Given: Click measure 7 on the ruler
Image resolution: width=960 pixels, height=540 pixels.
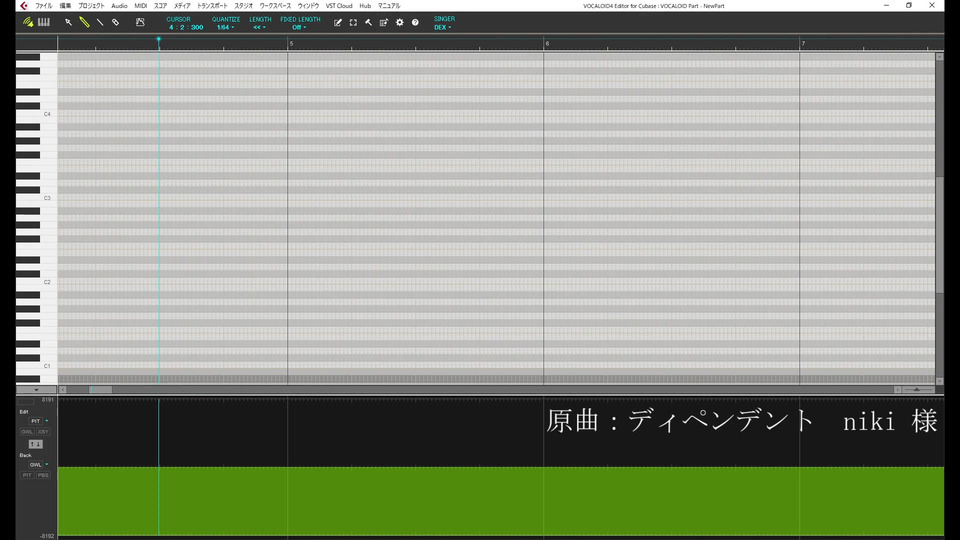Looking at the screenshot, I should (803, 43).
